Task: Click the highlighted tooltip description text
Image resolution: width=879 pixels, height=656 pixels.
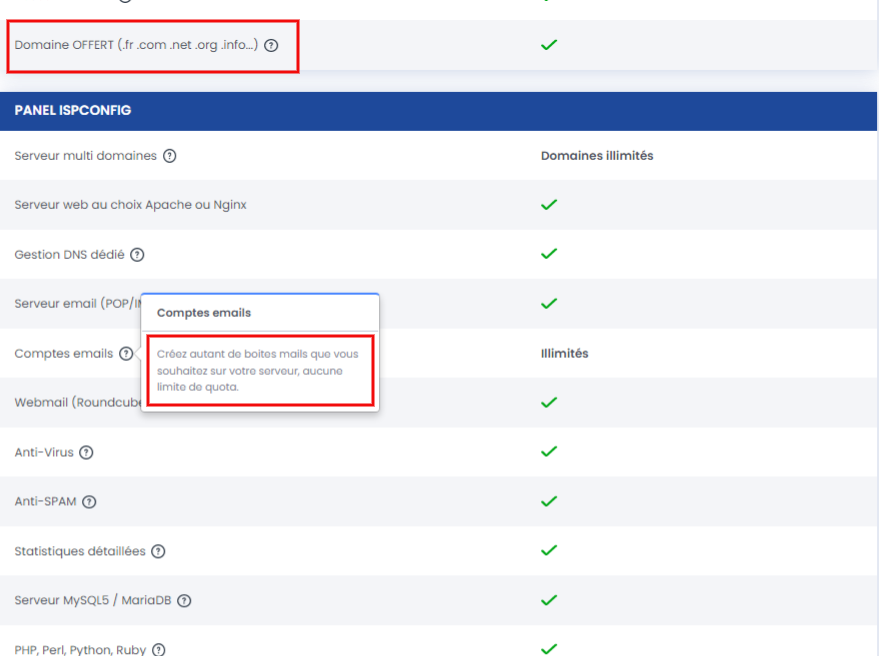Action: [x=260, y=371]
